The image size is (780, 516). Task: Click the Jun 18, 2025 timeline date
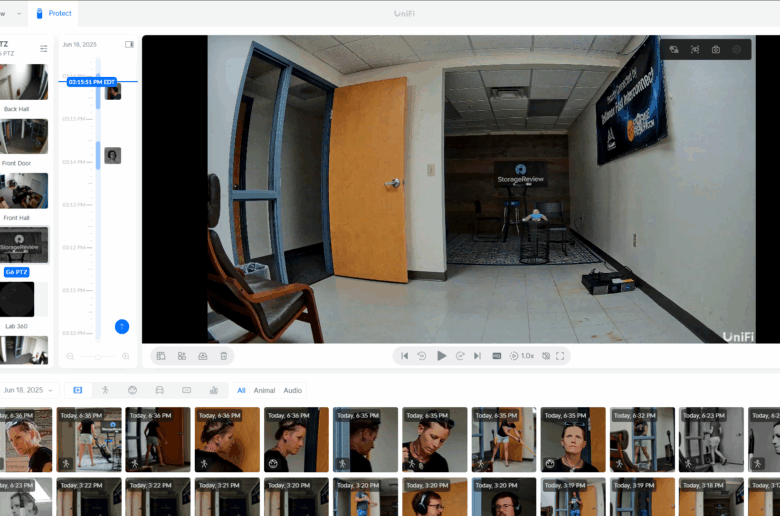point(80,44)
